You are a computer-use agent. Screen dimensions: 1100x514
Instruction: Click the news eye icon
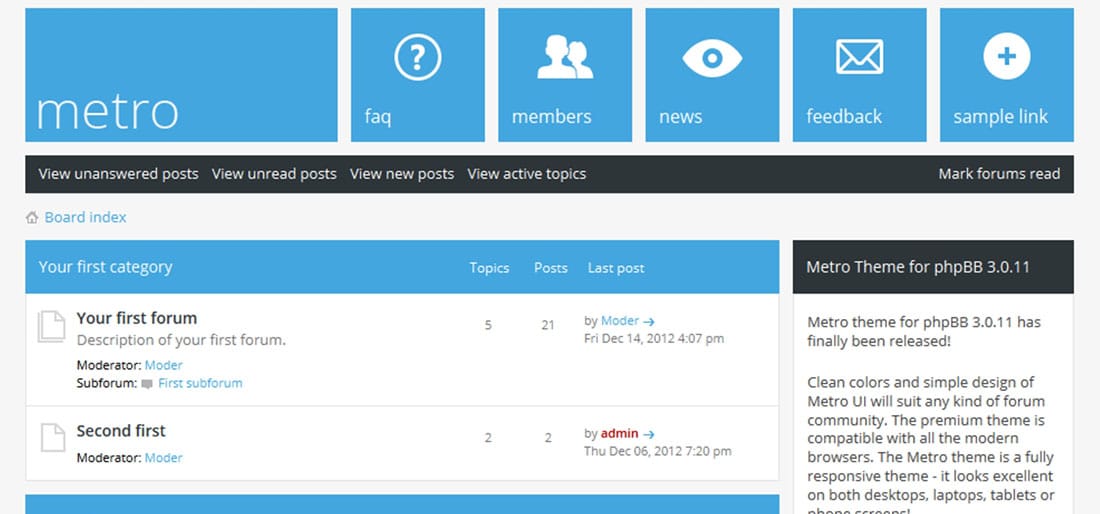click(x=712, y=58)
